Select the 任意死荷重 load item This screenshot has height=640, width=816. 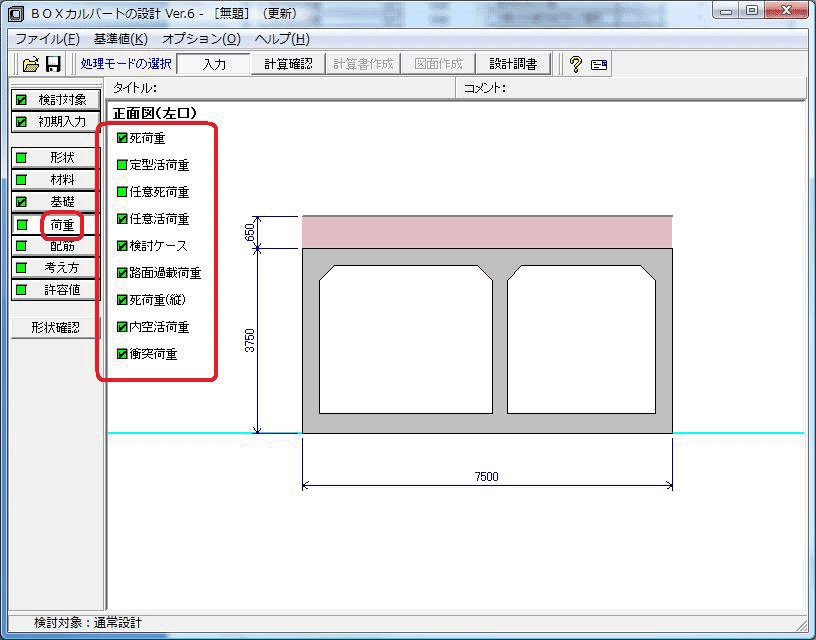point(153,192)
